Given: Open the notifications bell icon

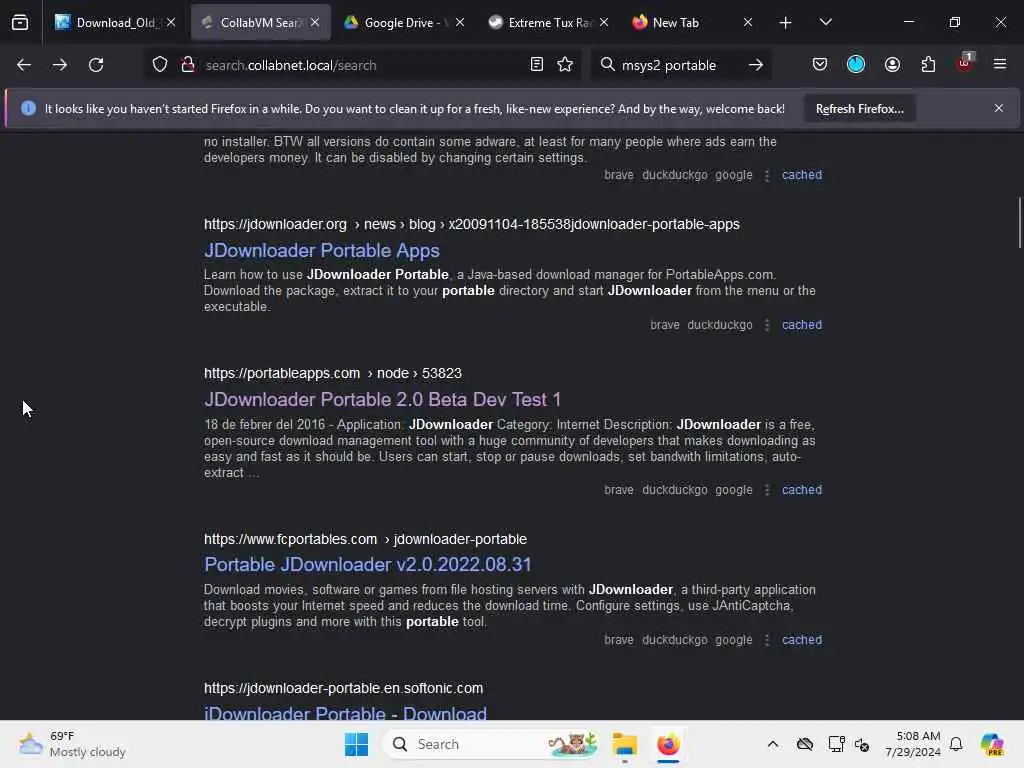Looking at the screenshot, I should click(x=956, y=744).
